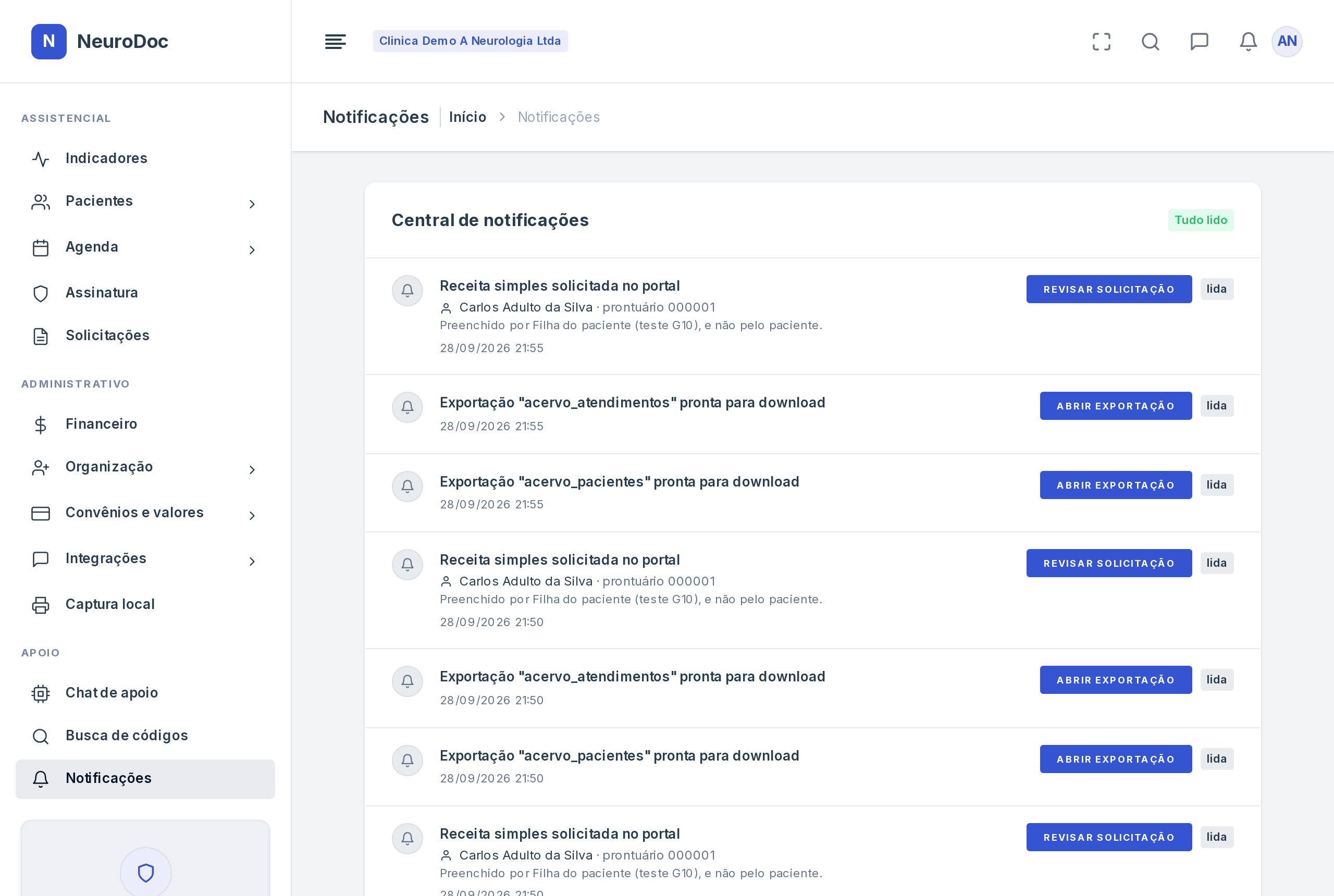Click the Financeiro dollar icon
Viewport: 1334px width, 896px height.
(41, 425)
